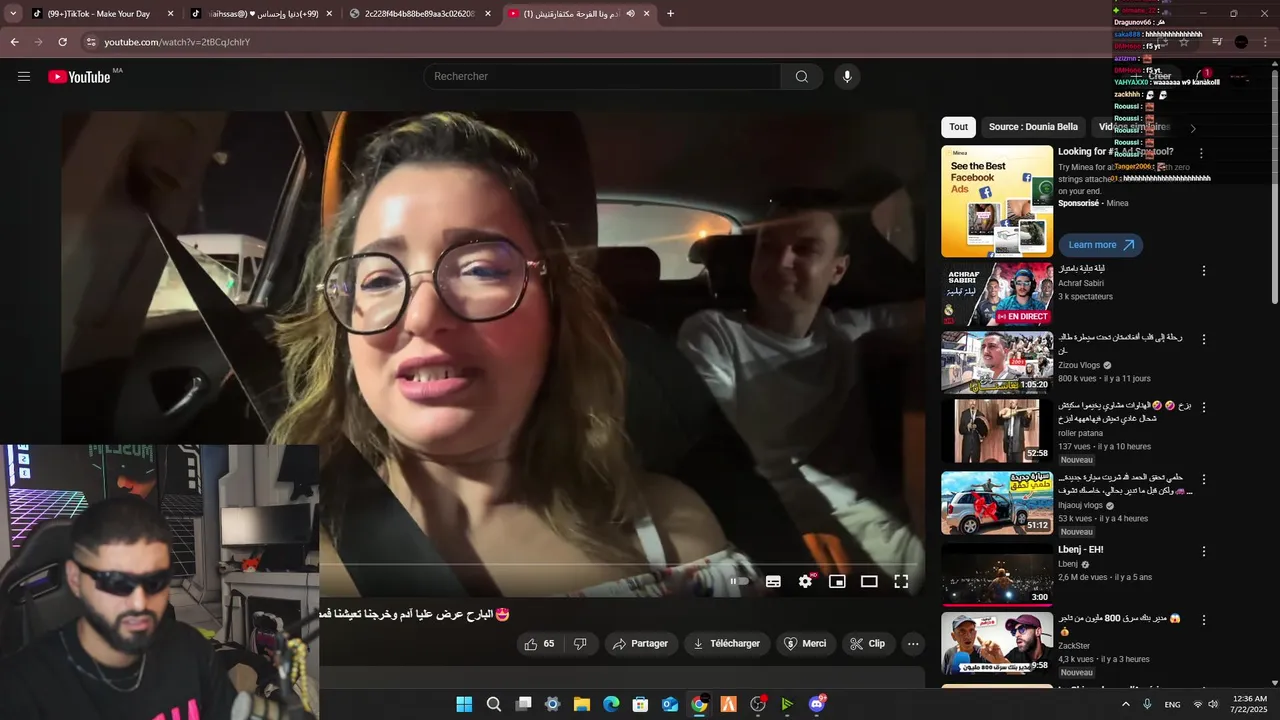
Task: Open options menu for Minea ad
Action: point(1202,153)
